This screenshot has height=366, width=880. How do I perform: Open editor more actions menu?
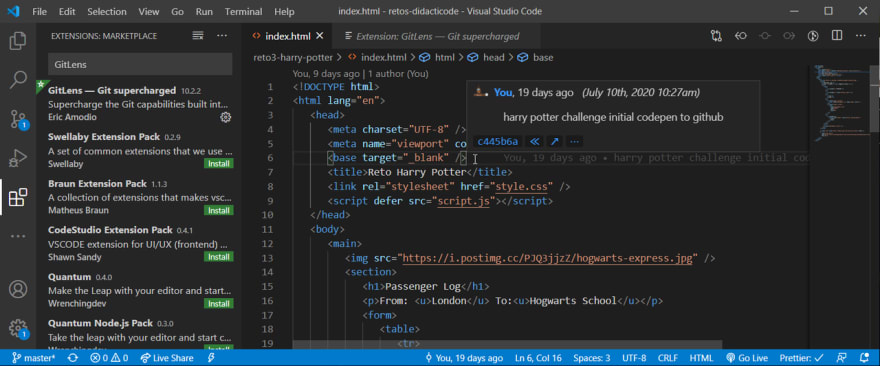point(861,36)
